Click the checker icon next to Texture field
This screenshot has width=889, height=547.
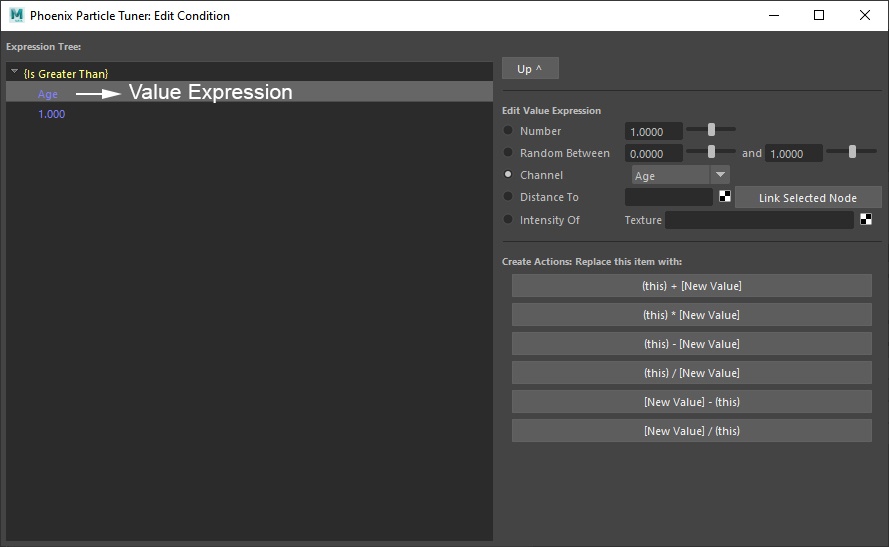tap(866, 219)
